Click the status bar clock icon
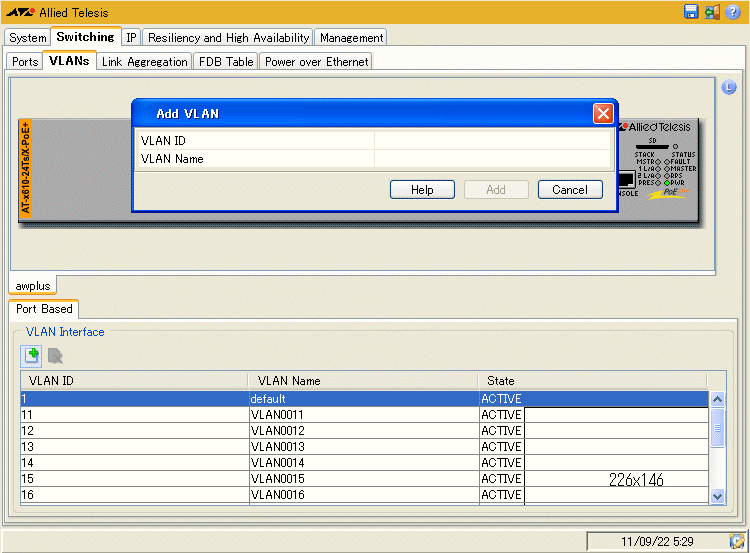 [737, 541]
